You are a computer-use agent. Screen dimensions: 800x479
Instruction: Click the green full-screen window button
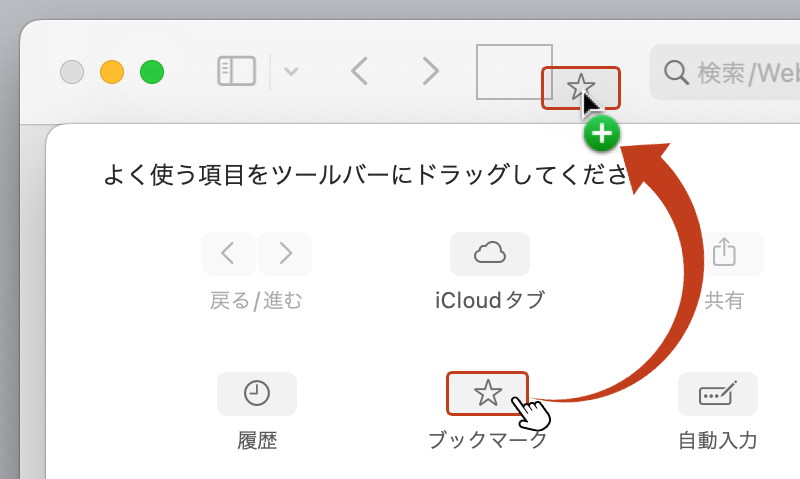click(152, 71)
